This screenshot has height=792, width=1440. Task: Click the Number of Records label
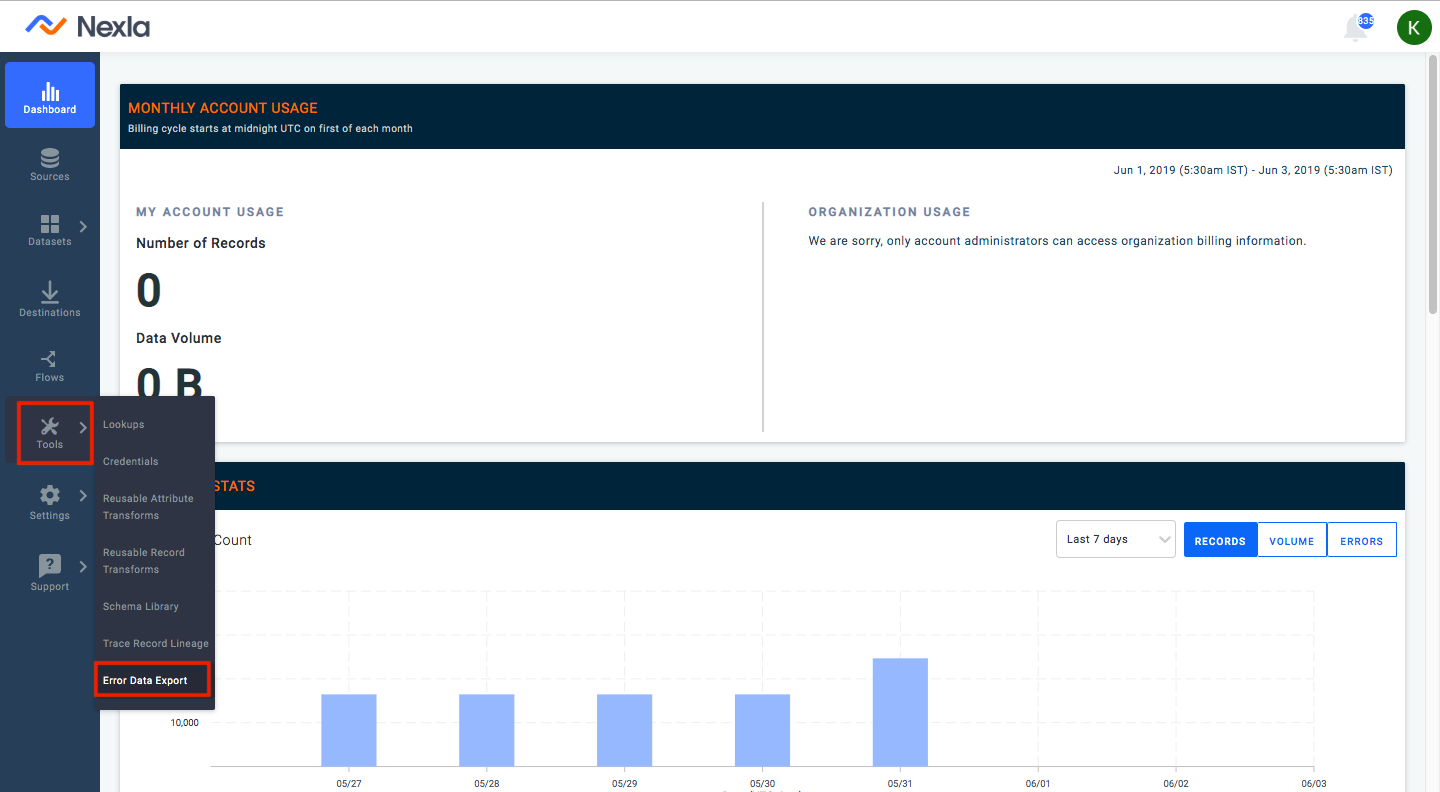(x=201, y=243)
